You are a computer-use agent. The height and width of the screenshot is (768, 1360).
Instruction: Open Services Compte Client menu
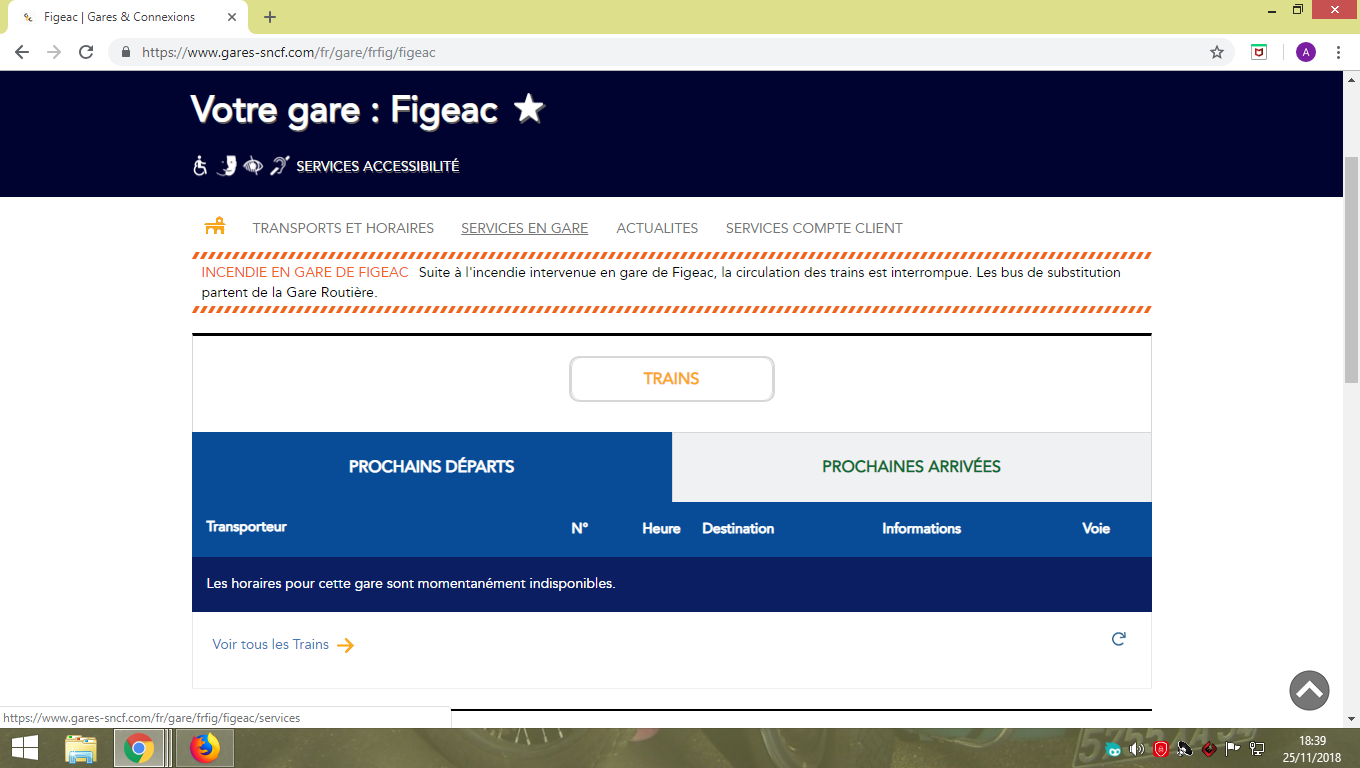point(814,228)
